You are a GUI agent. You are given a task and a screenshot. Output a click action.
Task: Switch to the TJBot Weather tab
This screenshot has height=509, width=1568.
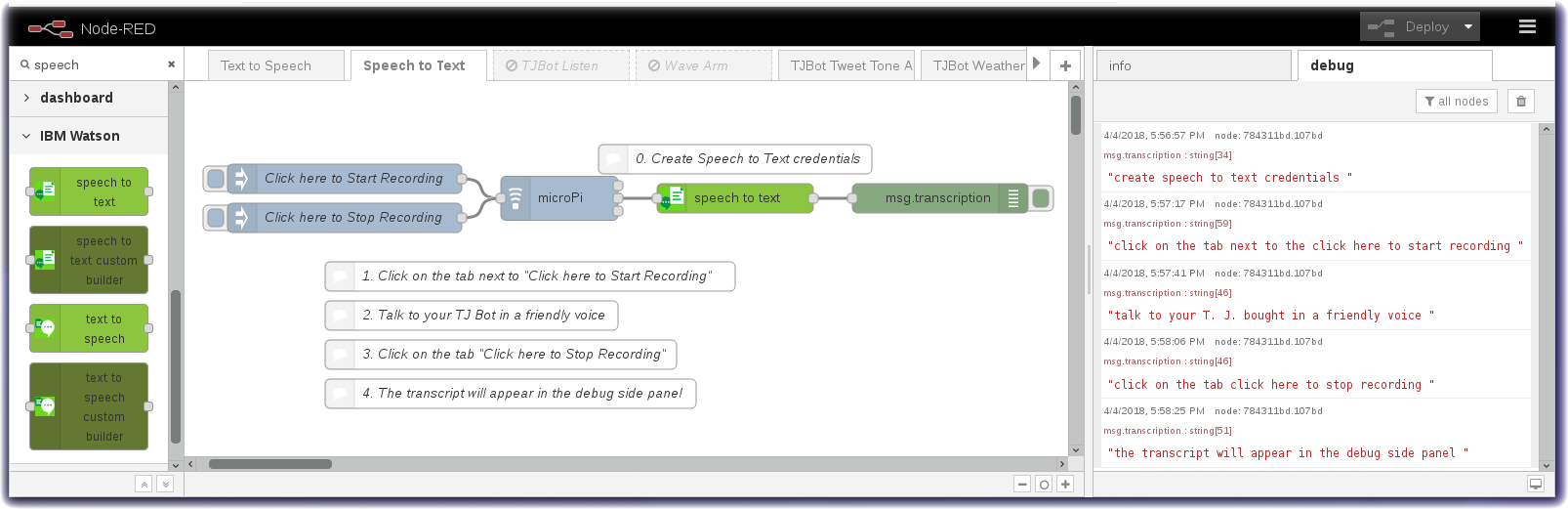coord(973,65)
